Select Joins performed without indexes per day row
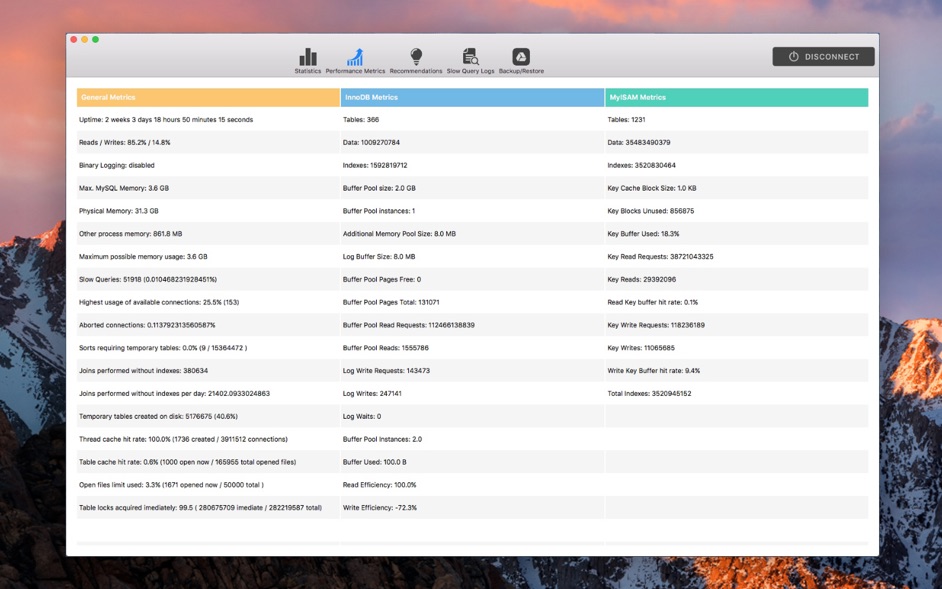 coord(208,394)
